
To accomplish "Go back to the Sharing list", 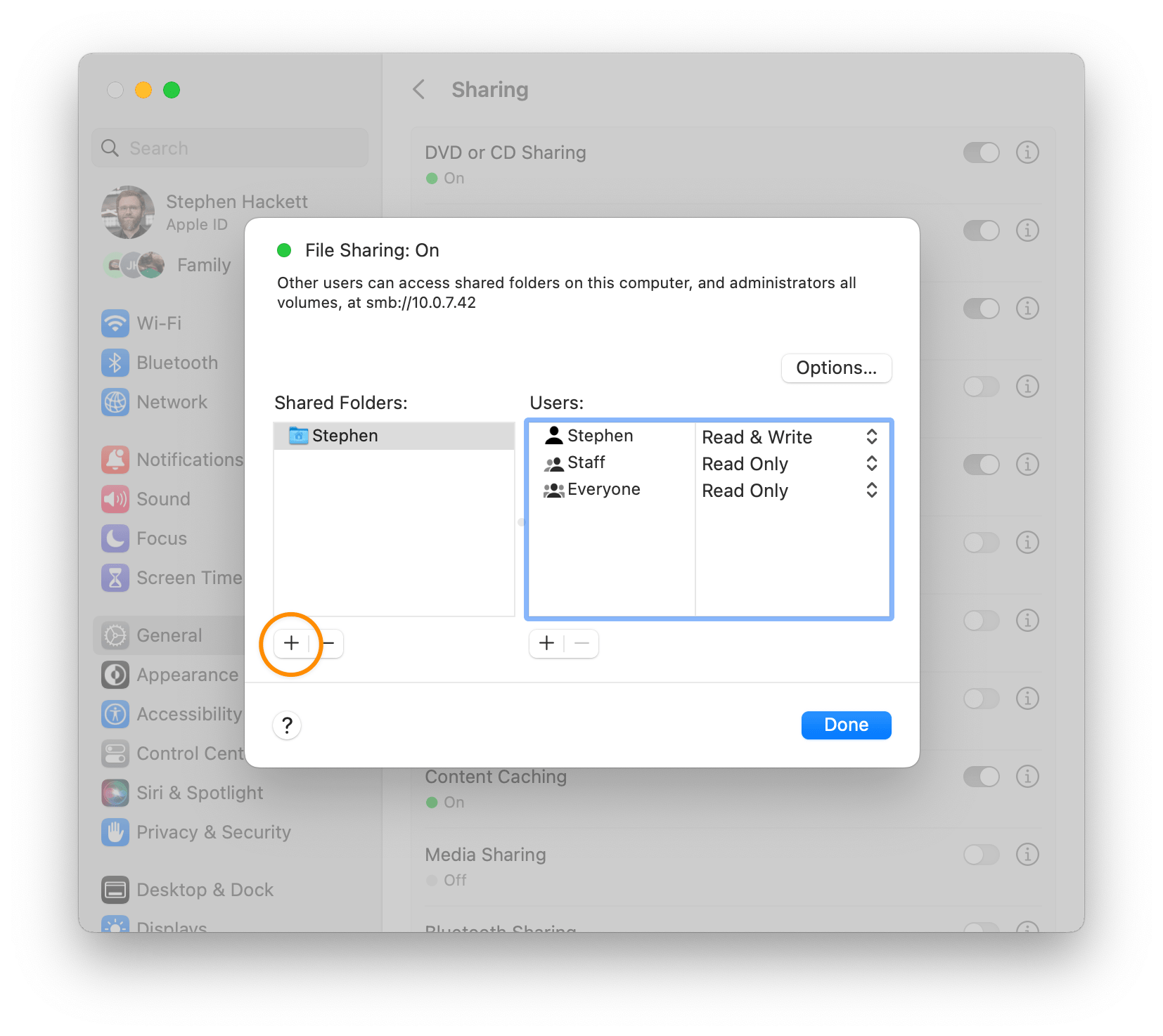I will pyautogui.click(x=418, y=90).
